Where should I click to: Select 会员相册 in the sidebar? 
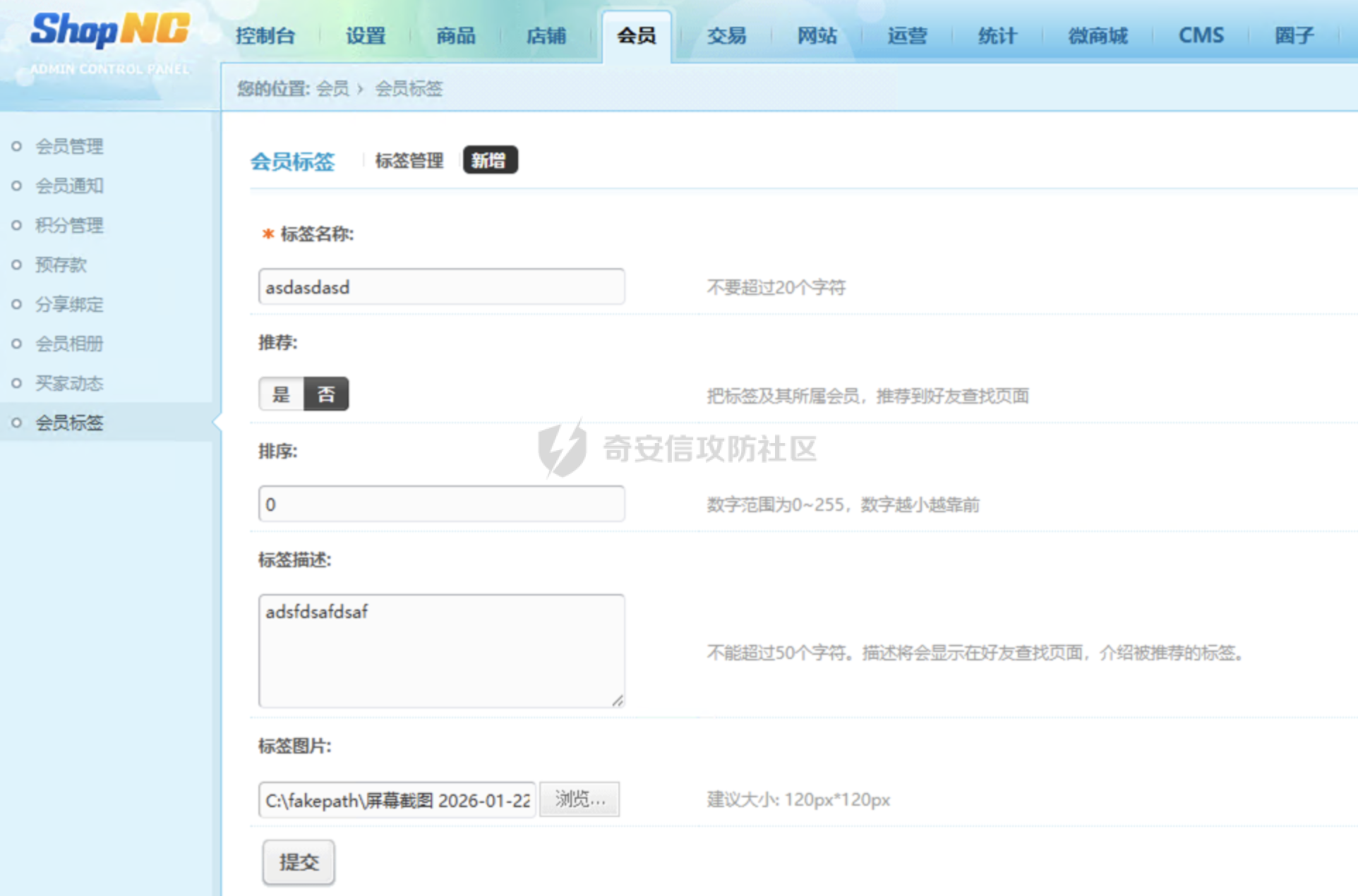click(69, 344)
